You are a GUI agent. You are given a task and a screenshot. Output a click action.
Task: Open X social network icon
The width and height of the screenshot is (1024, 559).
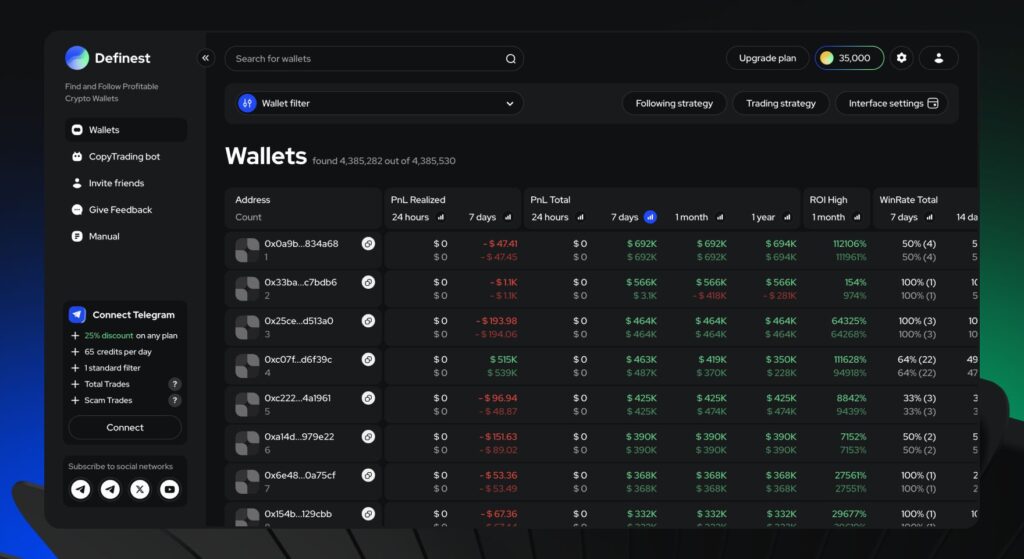tap(140, 489)
